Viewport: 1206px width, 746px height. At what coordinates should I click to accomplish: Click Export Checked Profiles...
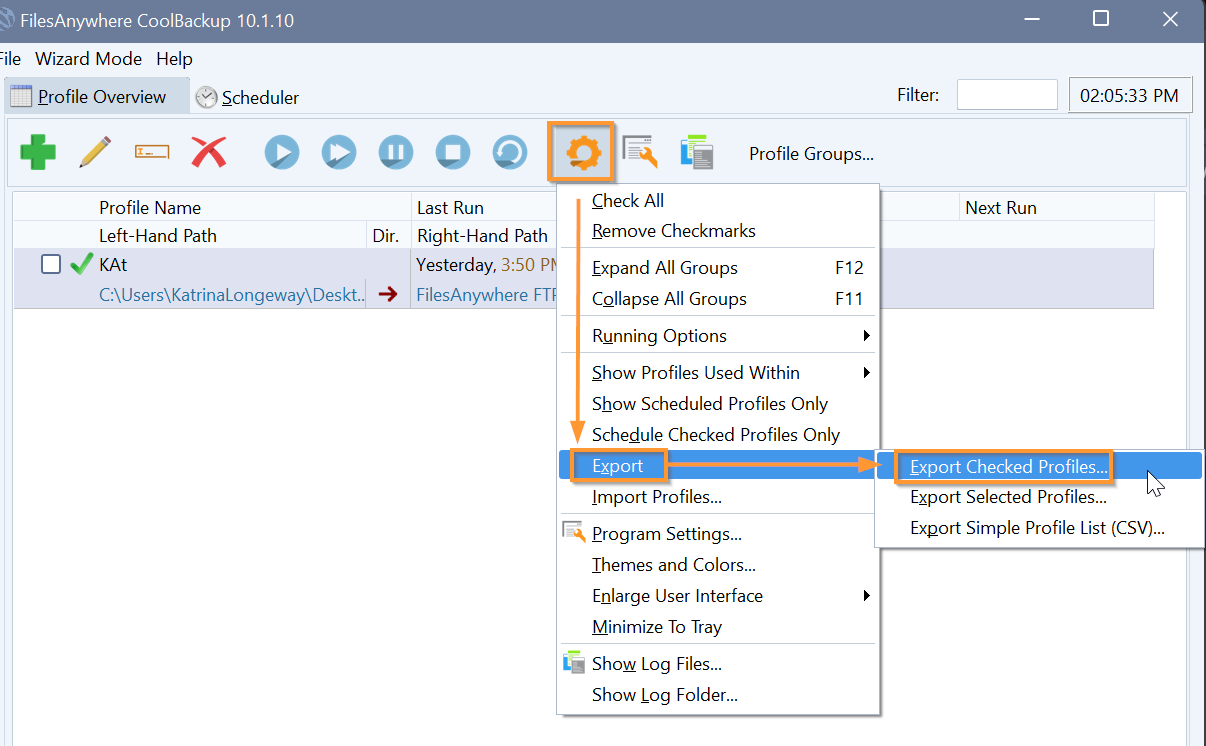point(1039,466)
